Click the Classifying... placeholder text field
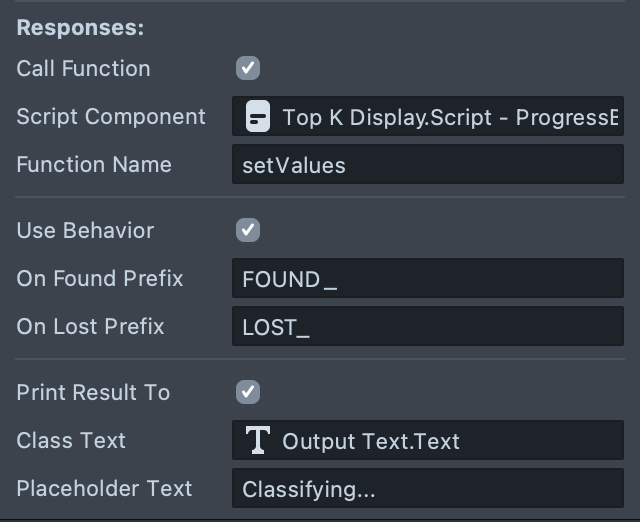Viewport: 640px width, 522px height. pyautogui.click(x=427, y=489)
